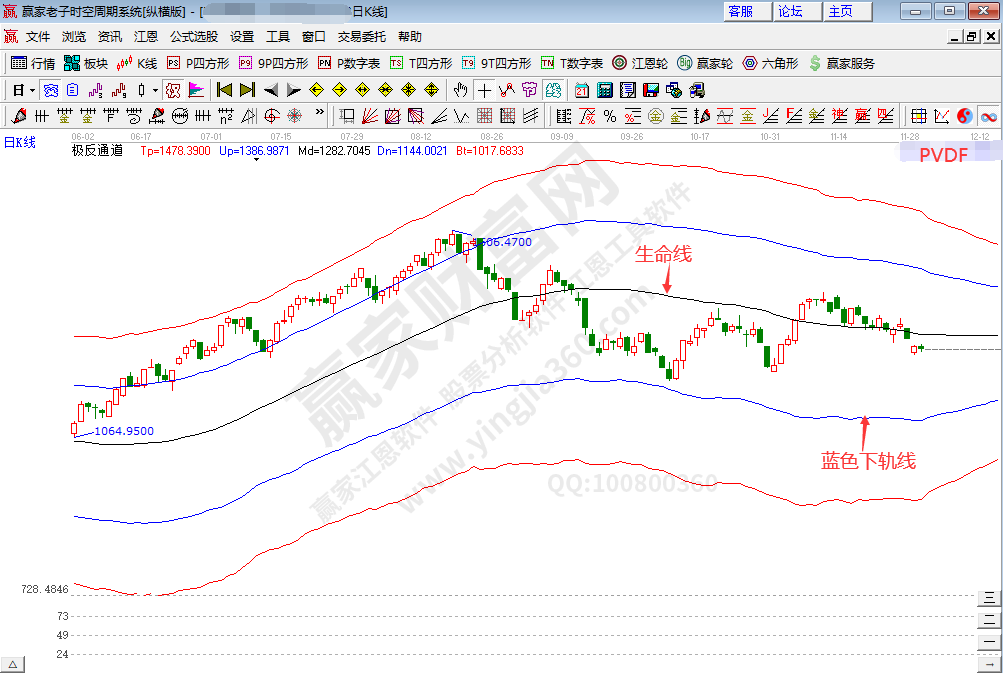Toggle the infinity symbol button

(x=988, y=116)
